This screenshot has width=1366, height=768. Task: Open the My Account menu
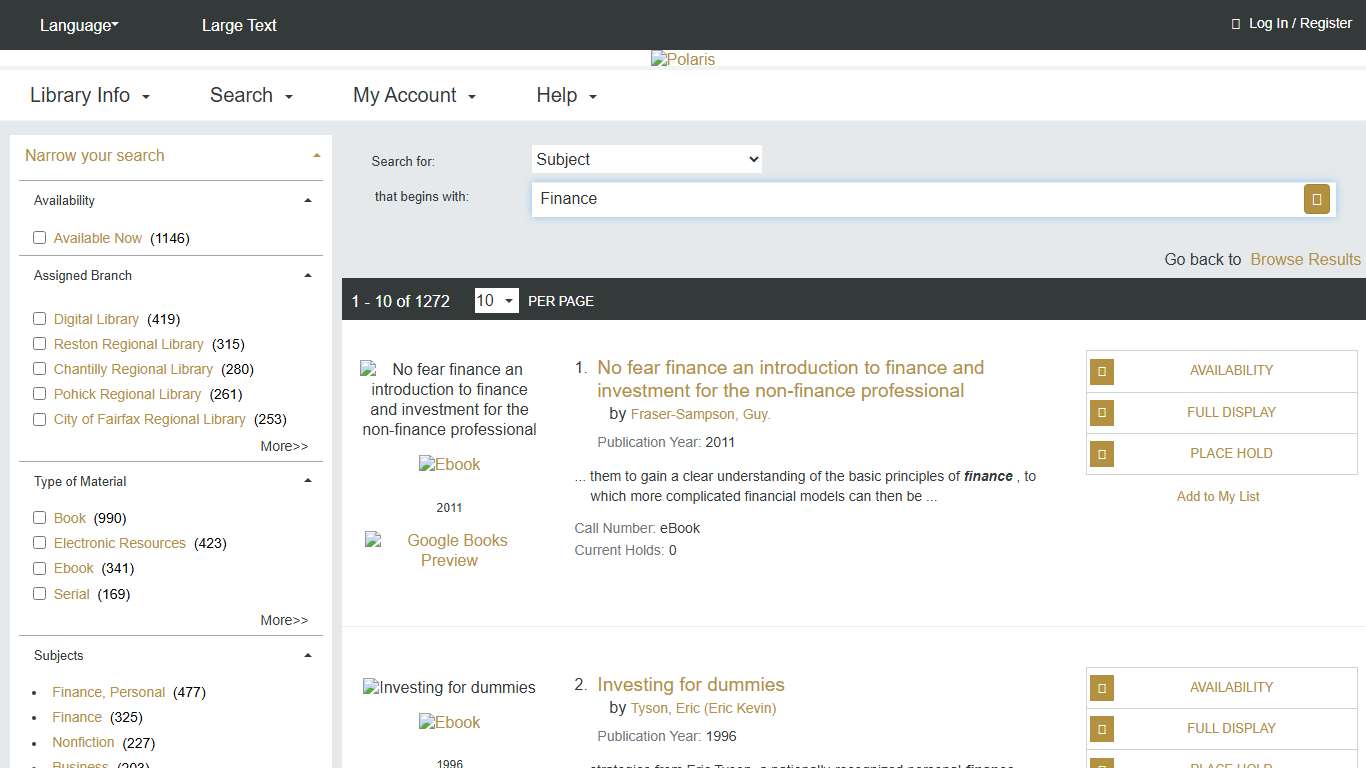[414, 95]
